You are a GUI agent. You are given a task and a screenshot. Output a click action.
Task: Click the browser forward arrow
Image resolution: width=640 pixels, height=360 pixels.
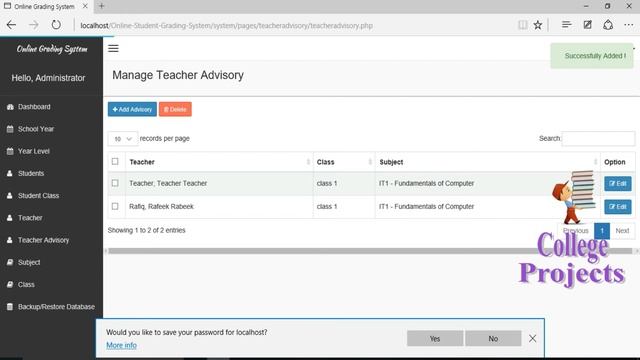33,25
